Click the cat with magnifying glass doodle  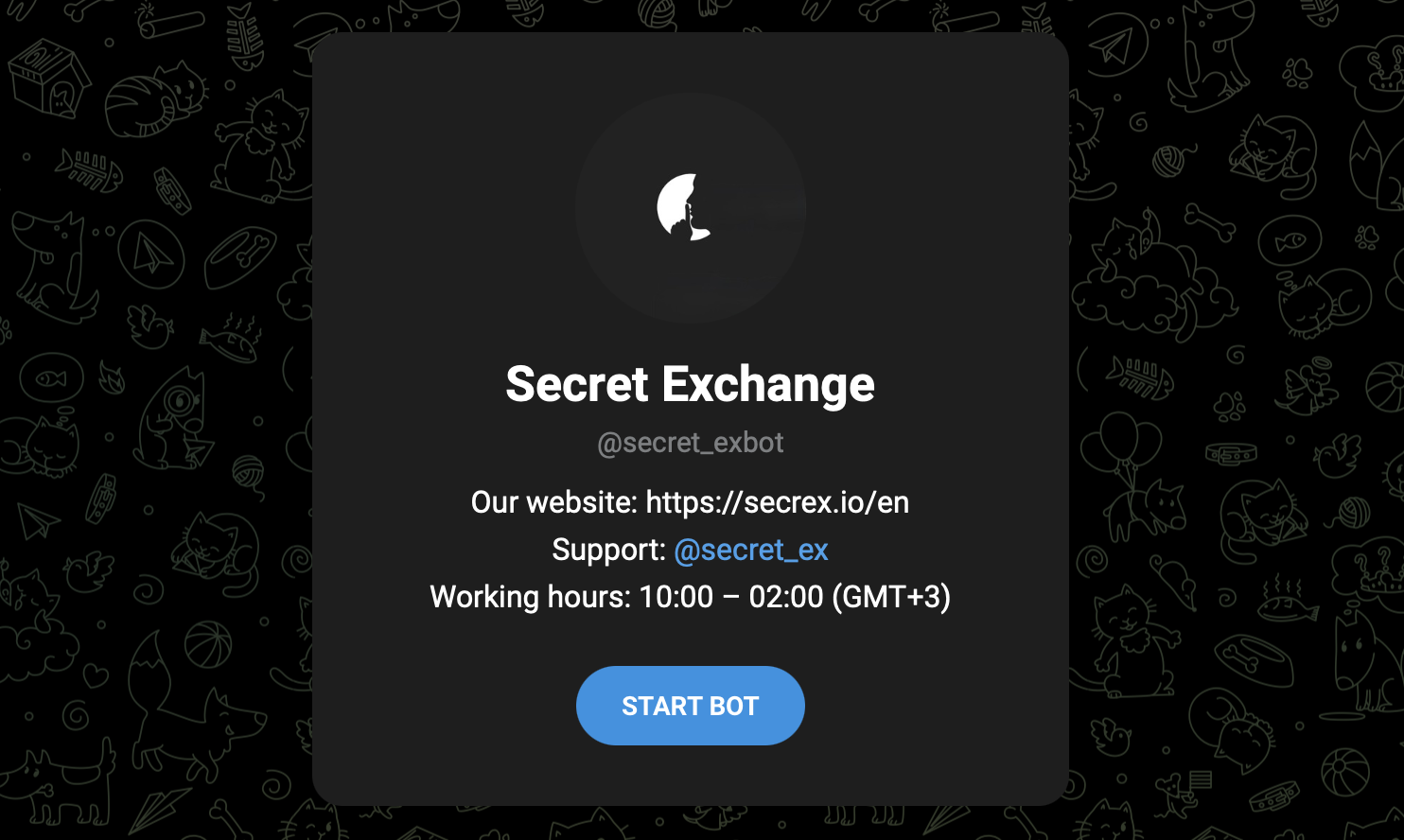(x=173, y=417)
